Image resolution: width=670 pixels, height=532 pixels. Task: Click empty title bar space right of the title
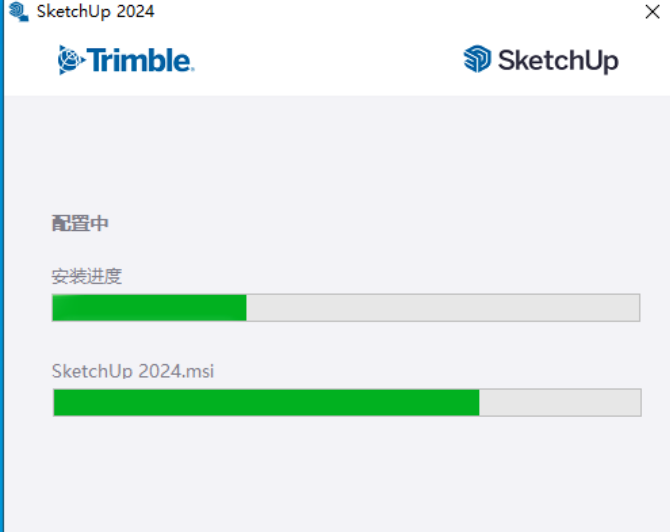400,12
